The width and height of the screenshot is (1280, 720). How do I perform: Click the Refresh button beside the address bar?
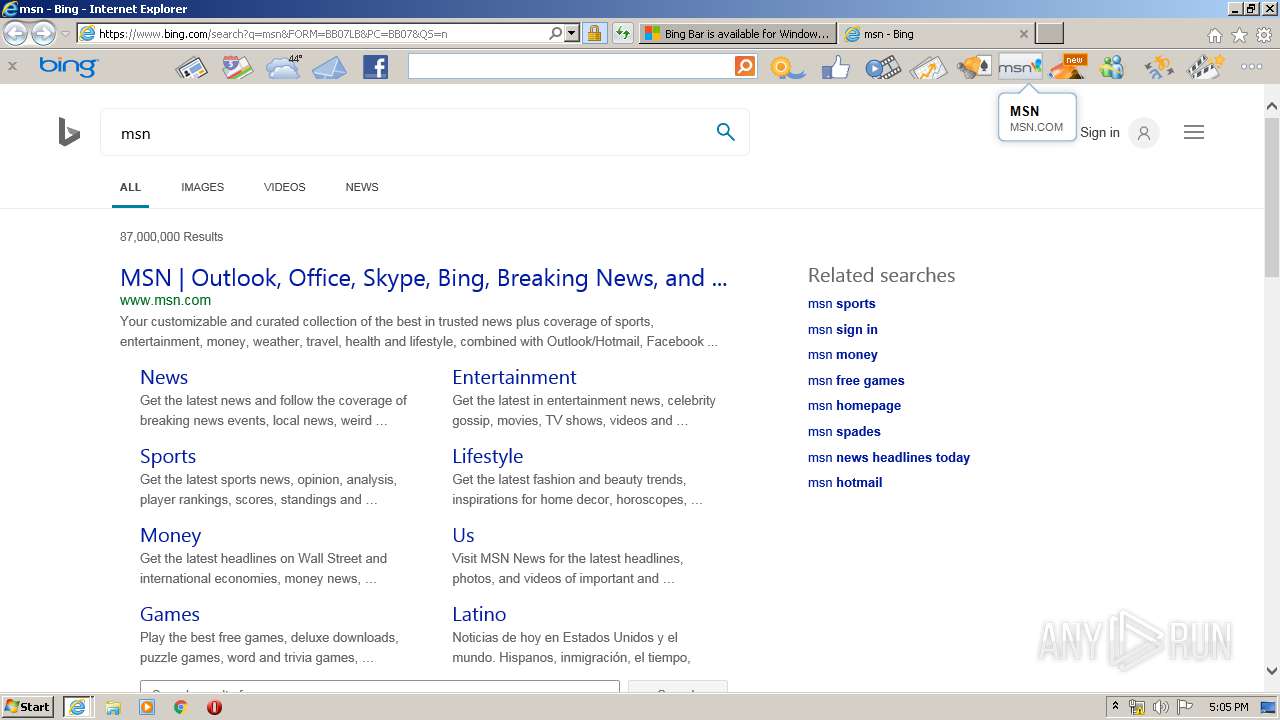[622, 34]
